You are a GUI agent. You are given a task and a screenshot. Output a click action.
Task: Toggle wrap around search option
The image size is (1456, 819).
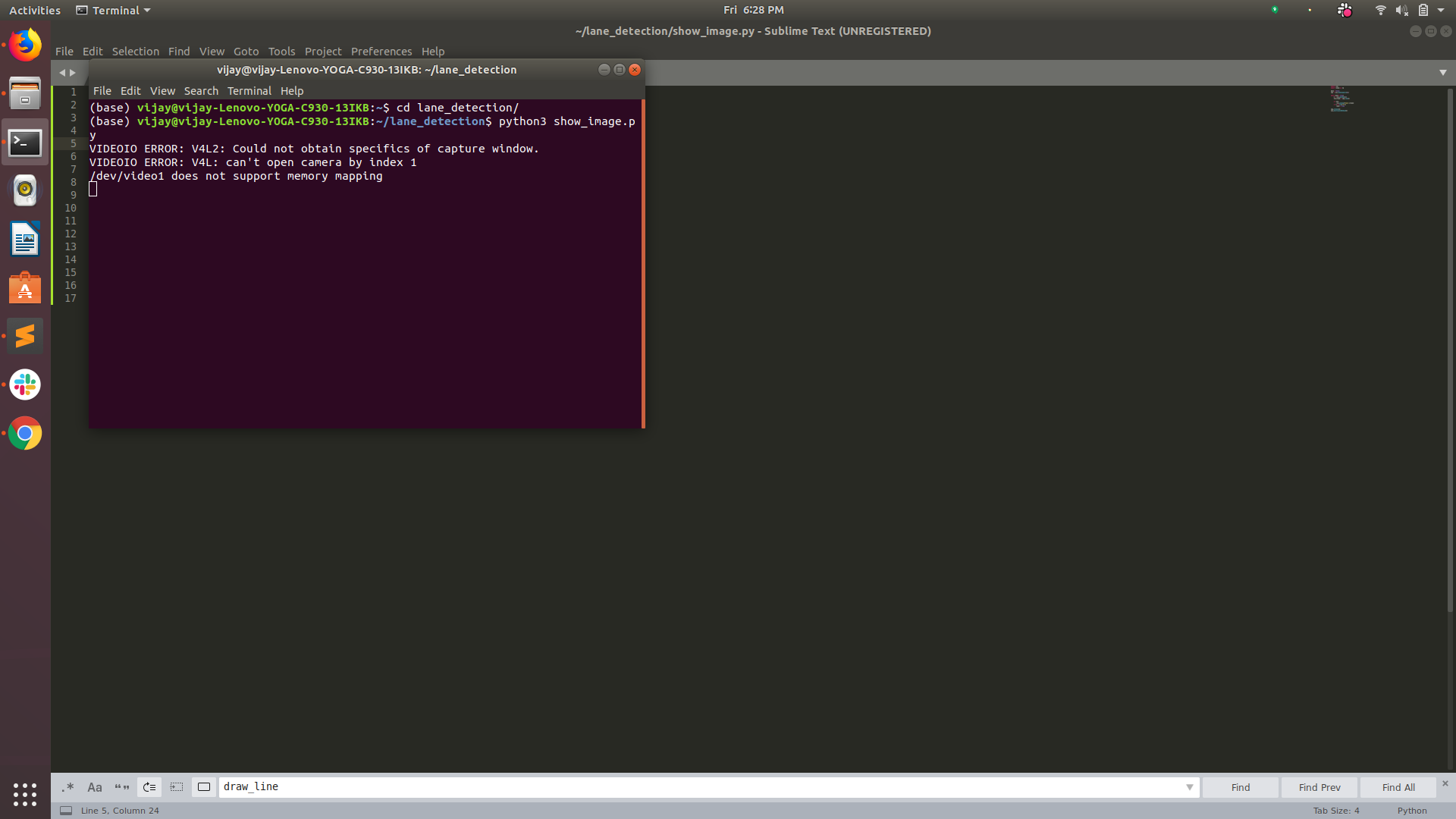tap(149, 787)
